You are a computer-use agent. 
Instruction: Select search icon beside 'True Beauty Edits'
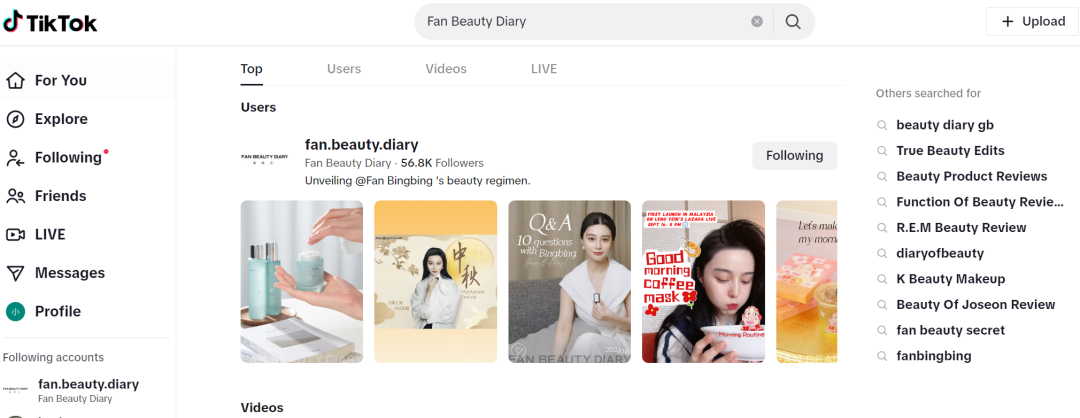point(882,151)
